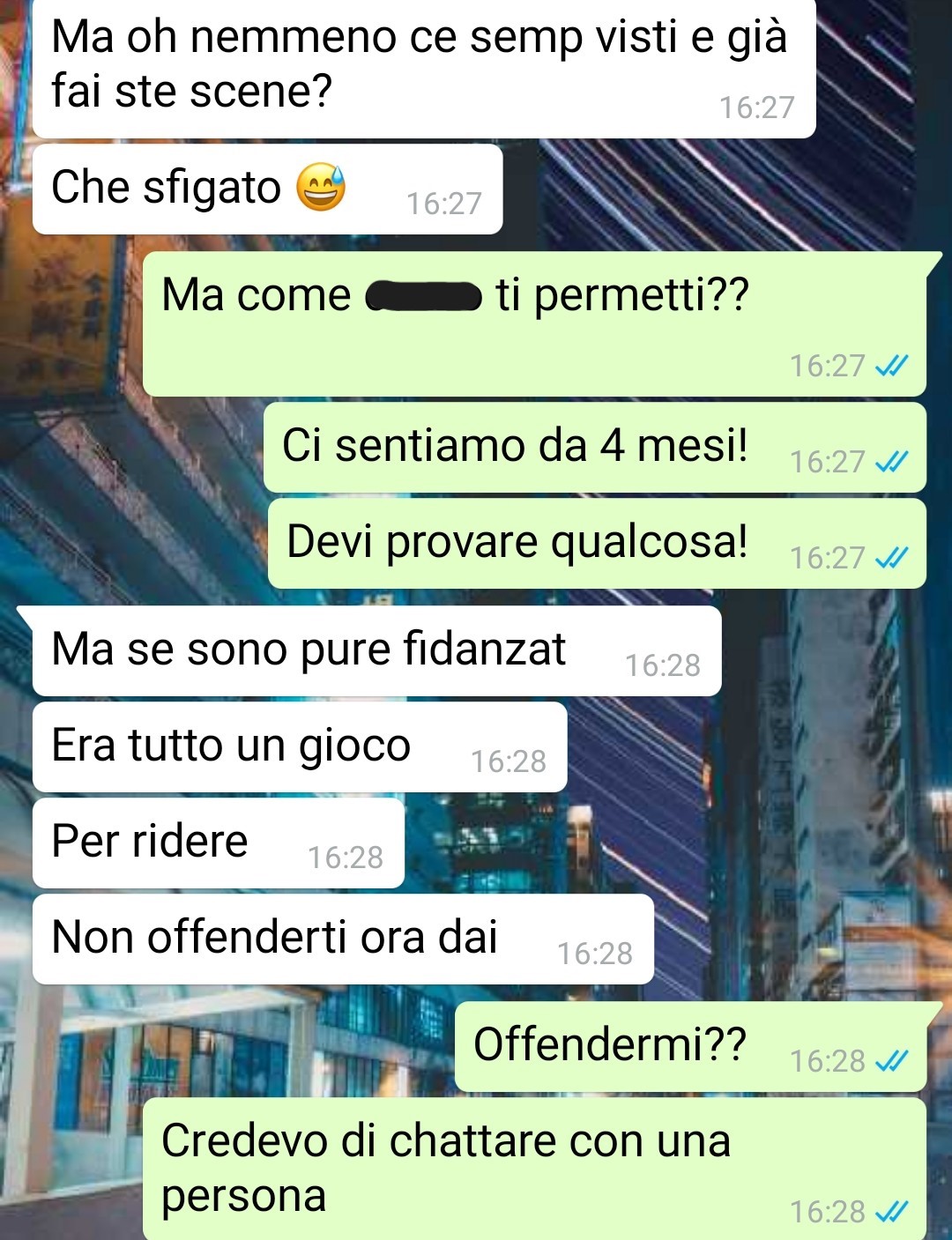
Task: Tap the 16:27 timestamp on 'Che sfigato'
Action: (444, 204)
